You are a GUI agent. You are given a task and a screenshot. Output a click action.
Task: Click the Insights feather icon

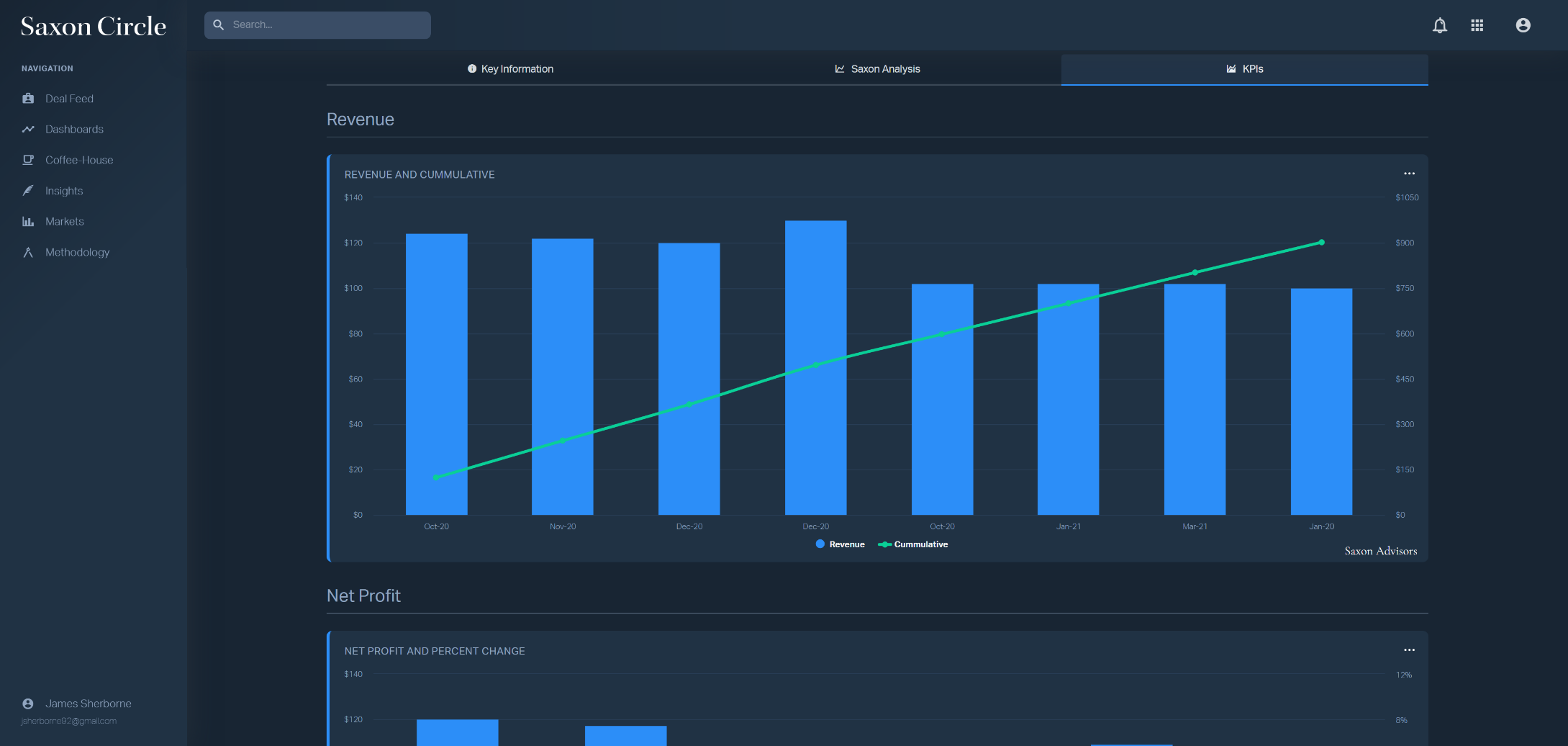[28, 191]
